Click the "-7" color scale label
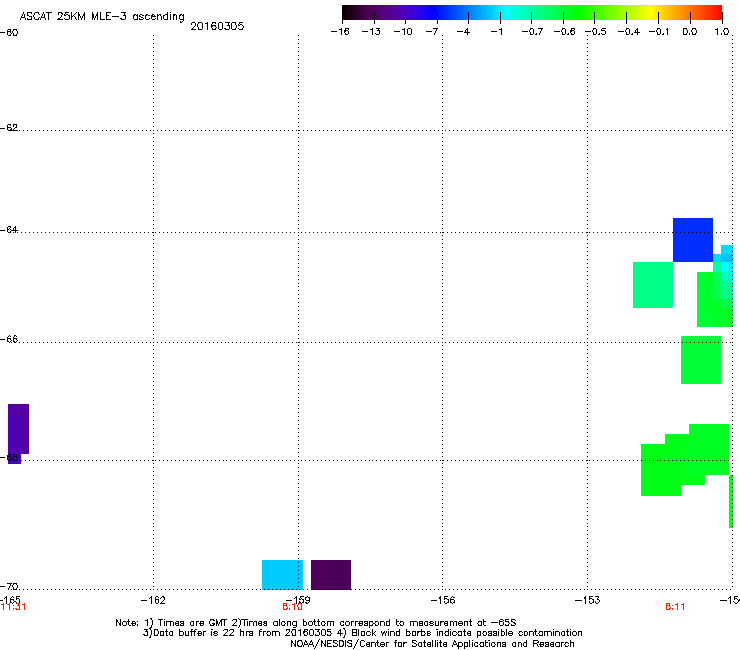 tap(432, 32)
